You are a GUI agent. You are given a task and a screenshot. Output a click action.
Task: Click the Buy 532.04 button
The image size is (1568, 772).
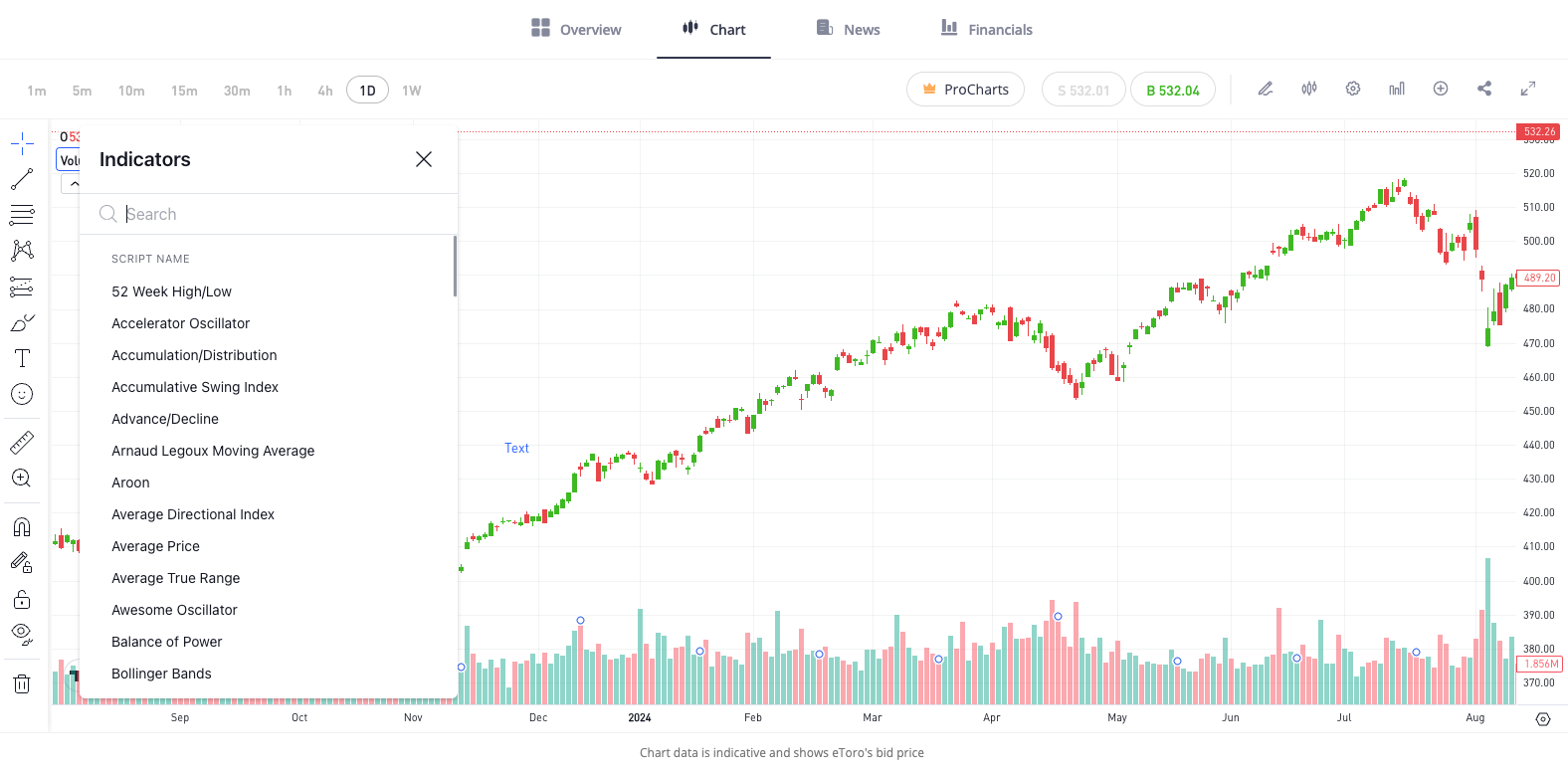[x=1173, y=89]
